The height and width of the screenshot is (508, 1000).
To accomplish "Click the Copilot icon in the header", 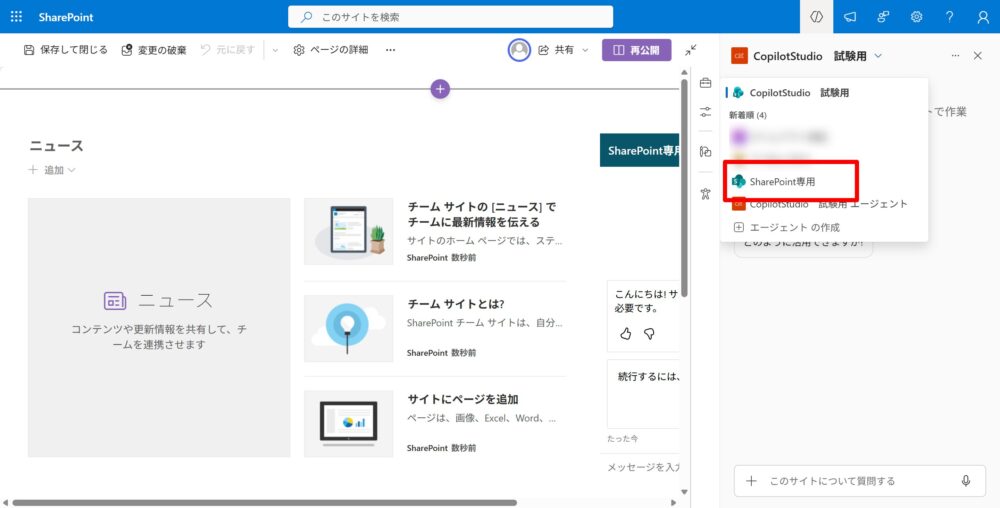I will click(x=817, y=17).
